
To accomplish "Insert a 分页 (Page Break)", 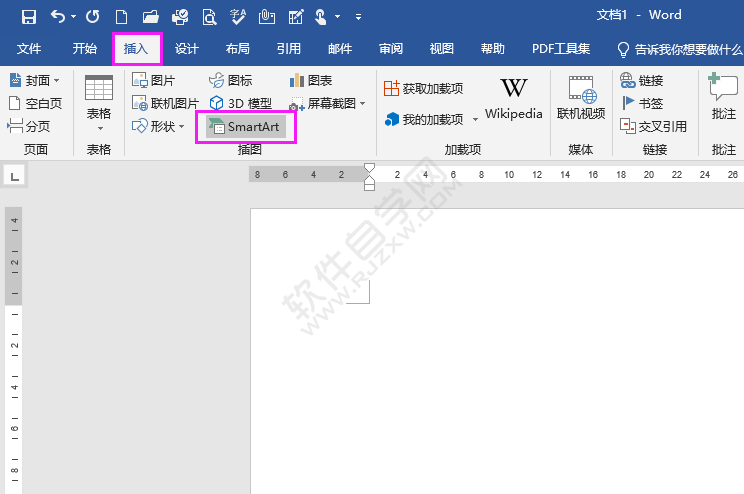I will (x=29, y=126).
